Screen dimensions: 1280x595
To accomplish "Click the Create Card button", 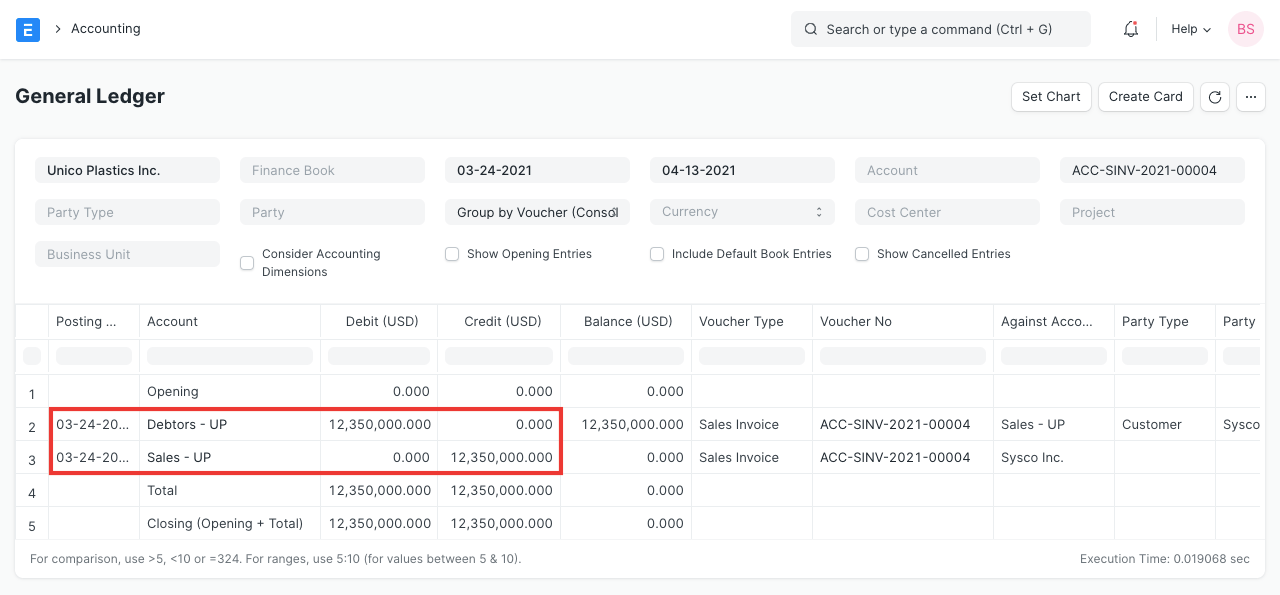I will [x=1145, y=96].
